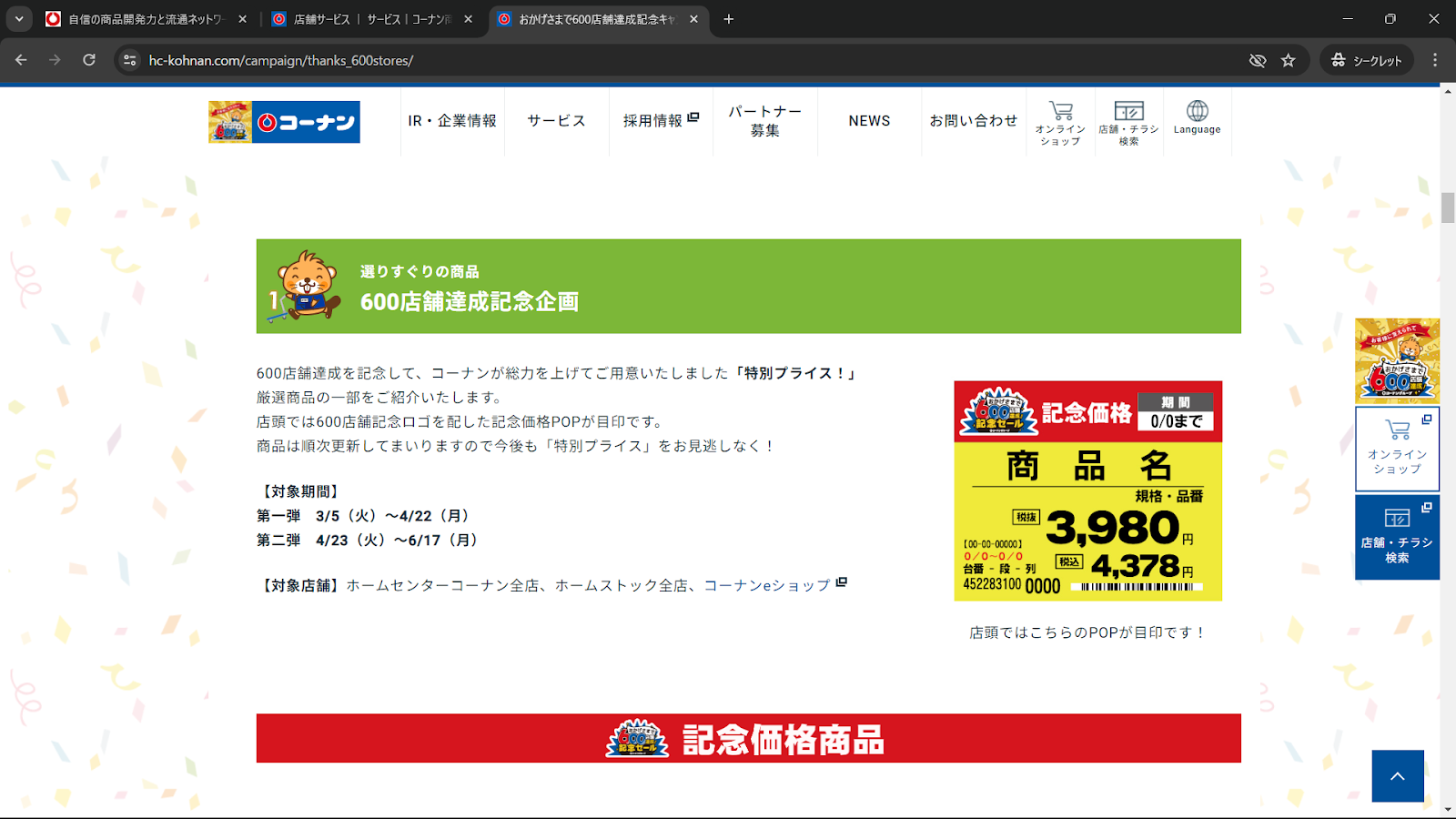Switch to the 自信の商品開発力と流通ネットワーク tab
This screenshot has width=1456, height=819.
click(146, 18)
